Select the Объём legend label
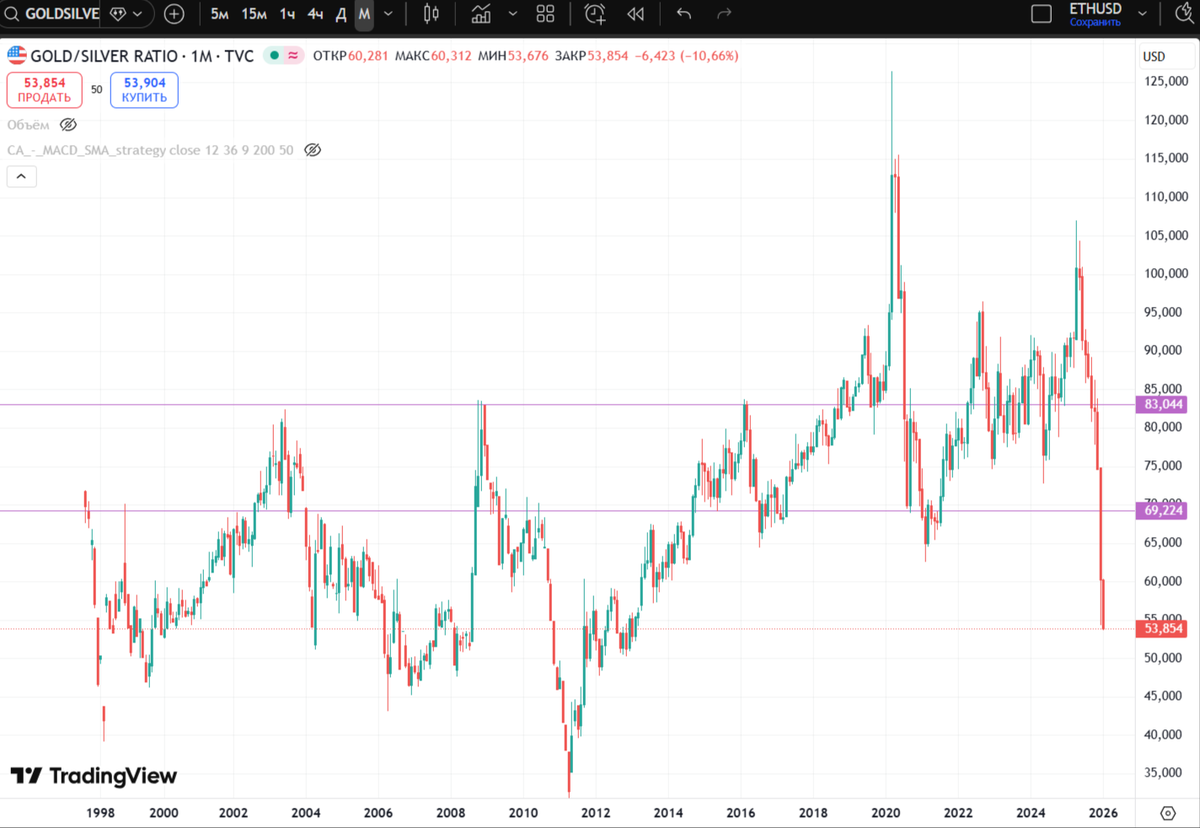 28,125
